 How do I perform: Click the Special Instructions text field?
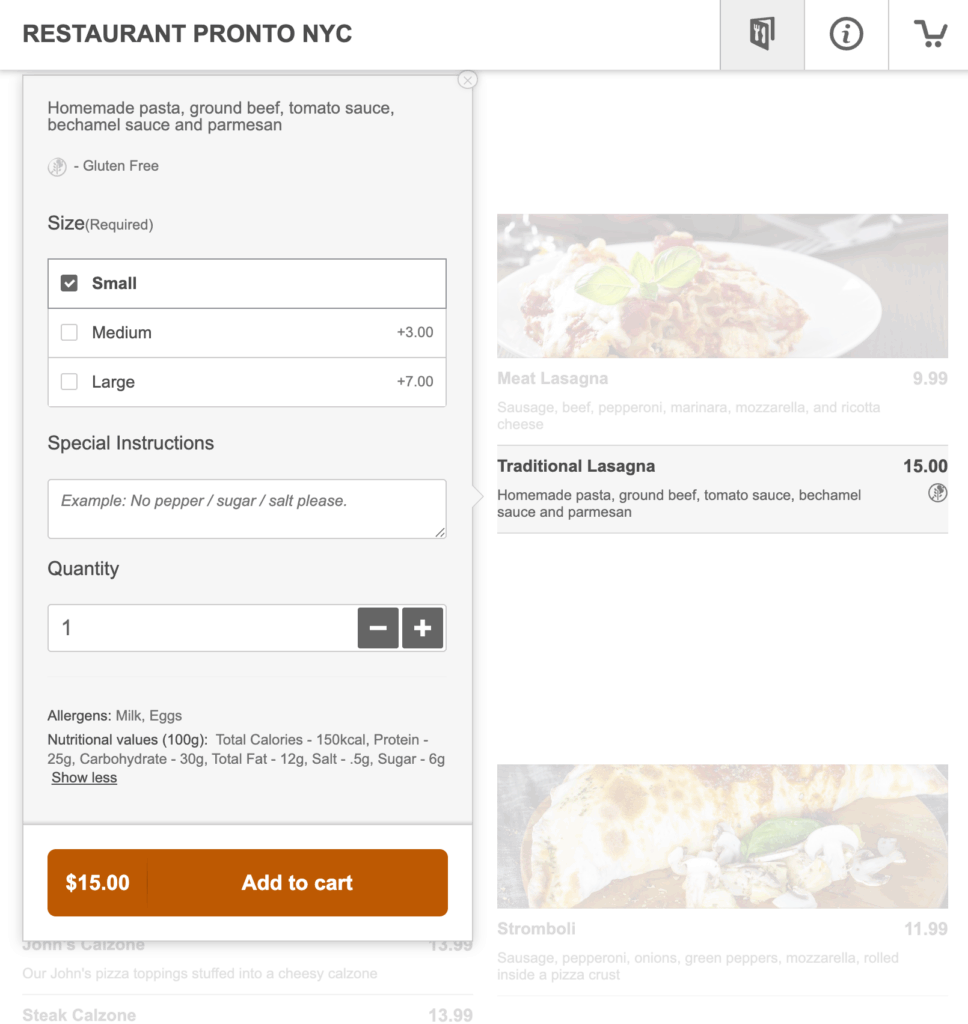coord(246,508)
